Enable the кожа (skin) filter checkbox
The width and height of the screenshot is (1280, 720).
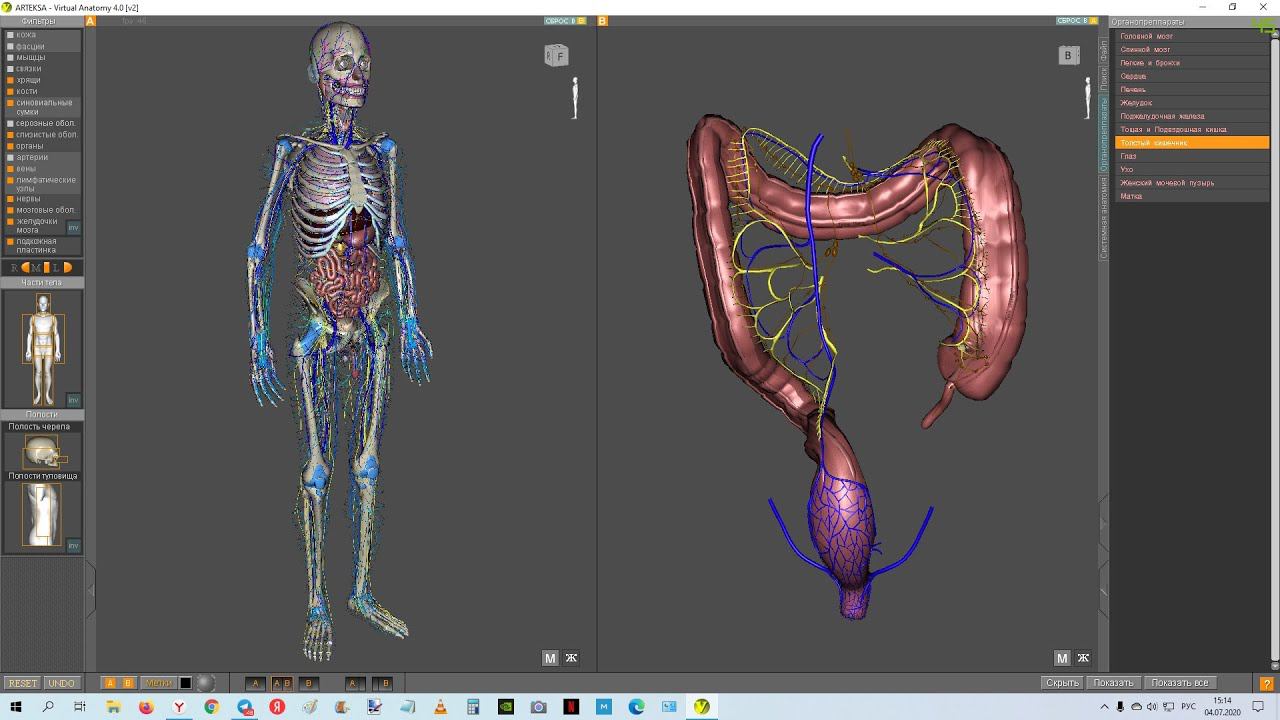pyautogui.click(x=11, y=35)
